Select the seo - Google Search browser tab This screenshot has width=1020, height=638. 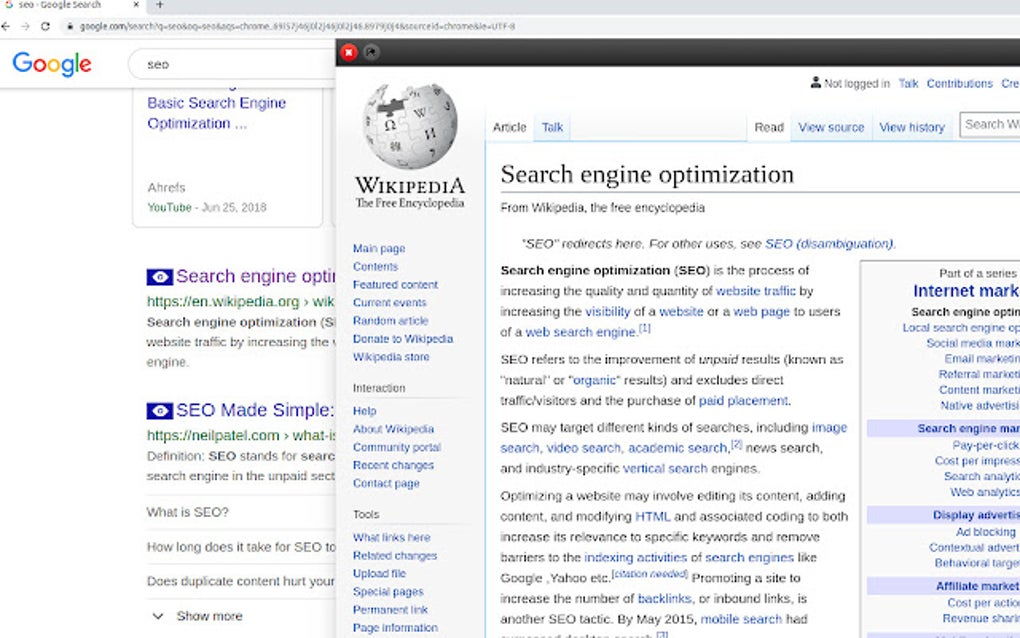[72, 5]
